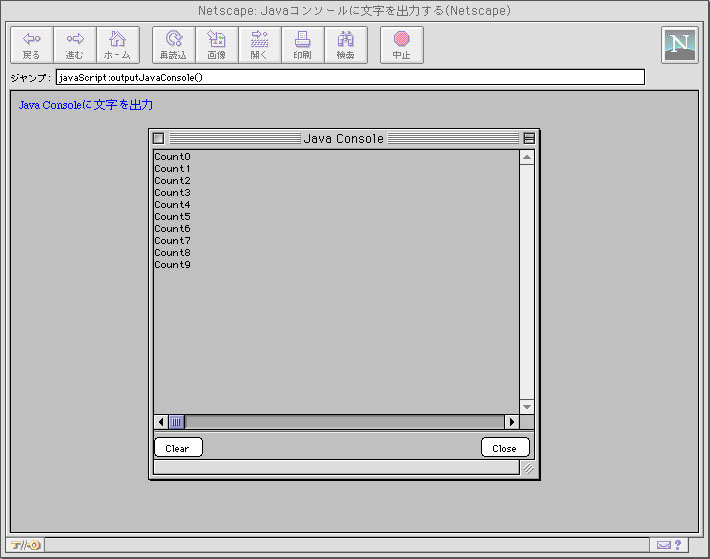Click the Java Console zoom box
The width and height of the screenshot is (710, 559).
529,138
